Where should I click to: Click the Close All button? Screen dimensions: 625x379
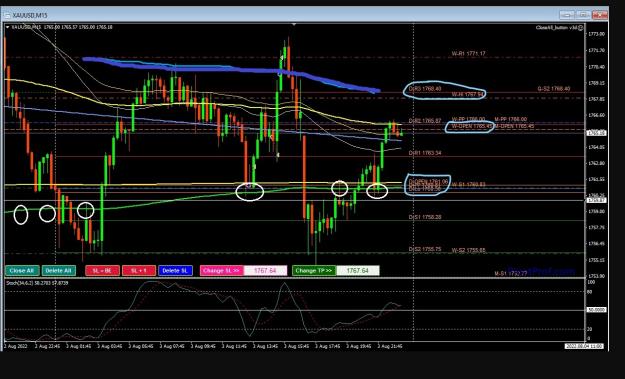[22, 271]
